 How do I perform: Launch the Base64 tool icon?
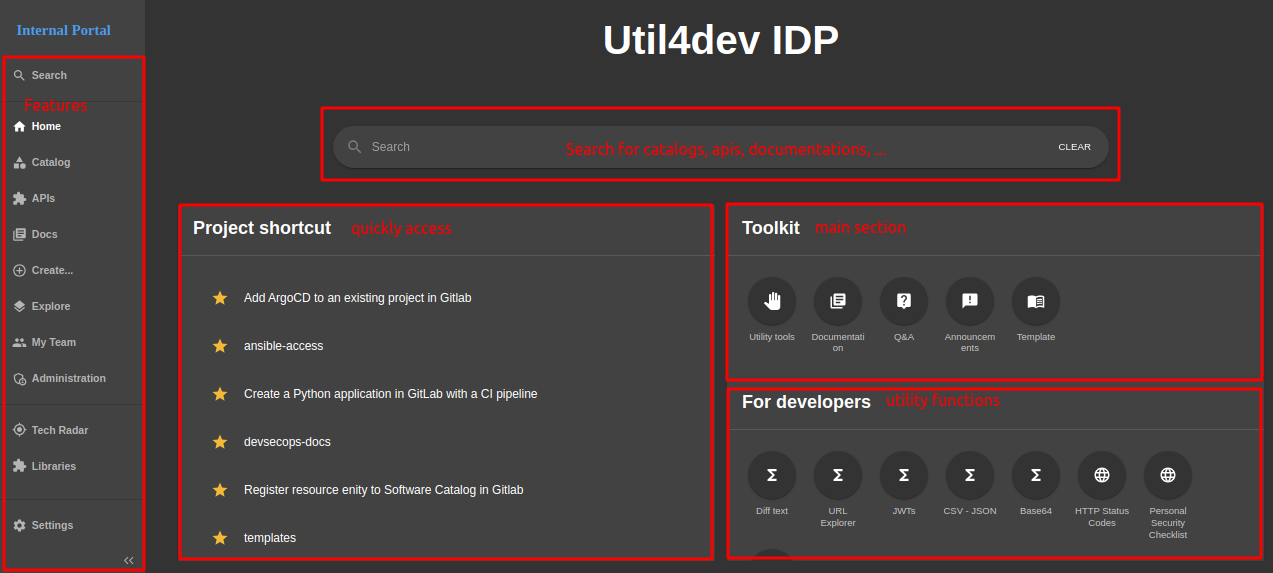pos(1036,475)
